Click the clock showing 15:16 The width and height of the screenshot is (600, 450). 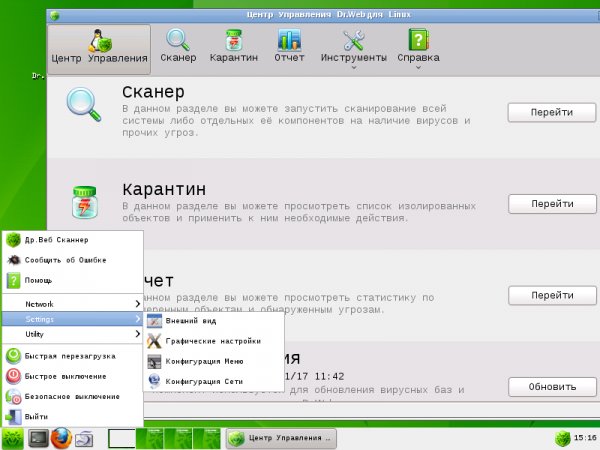pyautogui.click(x=585, y=438)
